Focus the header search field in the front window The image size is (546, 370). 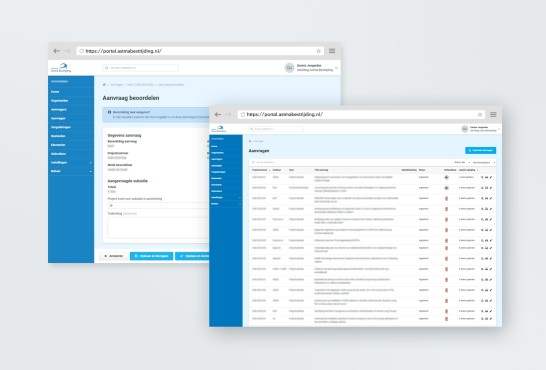[276, 129]
